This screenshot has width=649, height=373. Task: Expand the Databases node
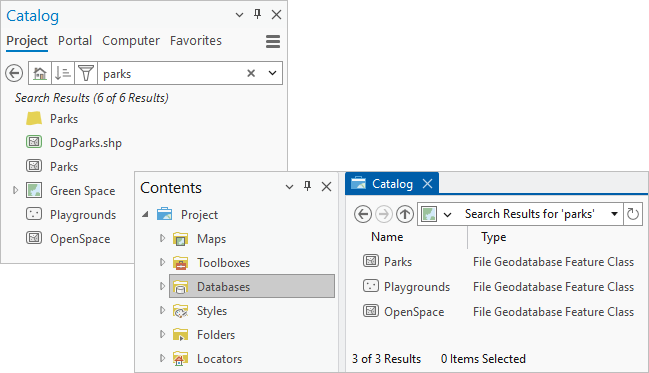point(162,286)
